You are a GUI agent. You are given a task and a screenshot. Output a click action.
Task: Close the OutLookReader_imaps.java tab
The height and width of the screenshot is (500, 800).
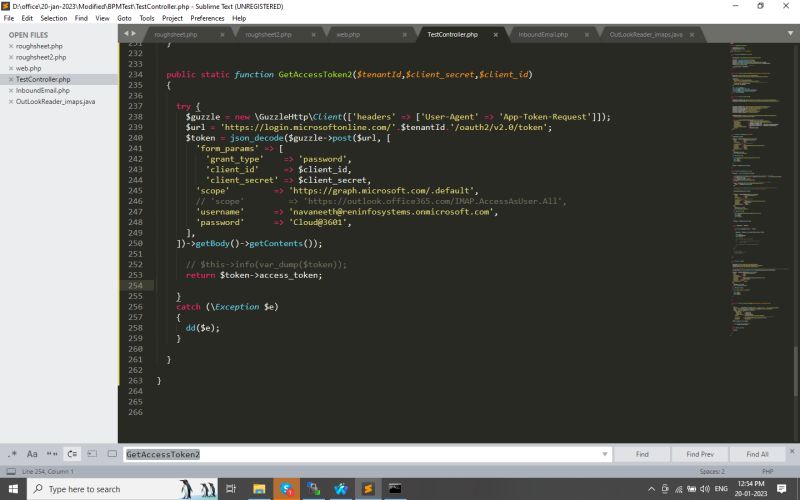tap(692, 35)
